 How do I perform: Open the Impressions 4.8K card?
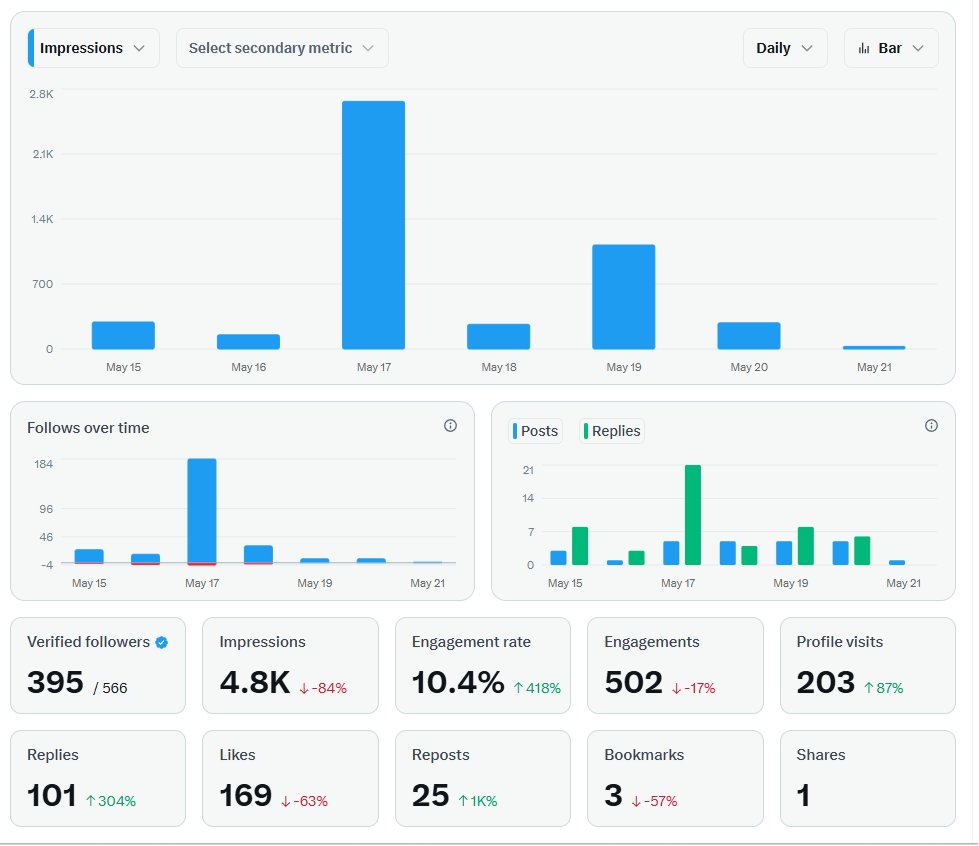(x=290, y=666)
